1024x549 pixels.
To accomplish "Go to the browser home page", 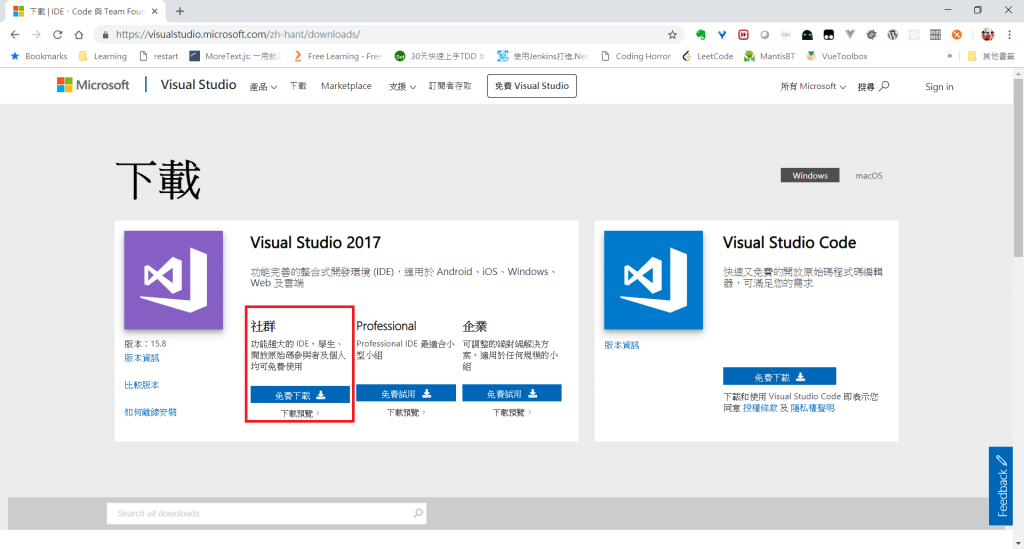I will pos(79,35).
